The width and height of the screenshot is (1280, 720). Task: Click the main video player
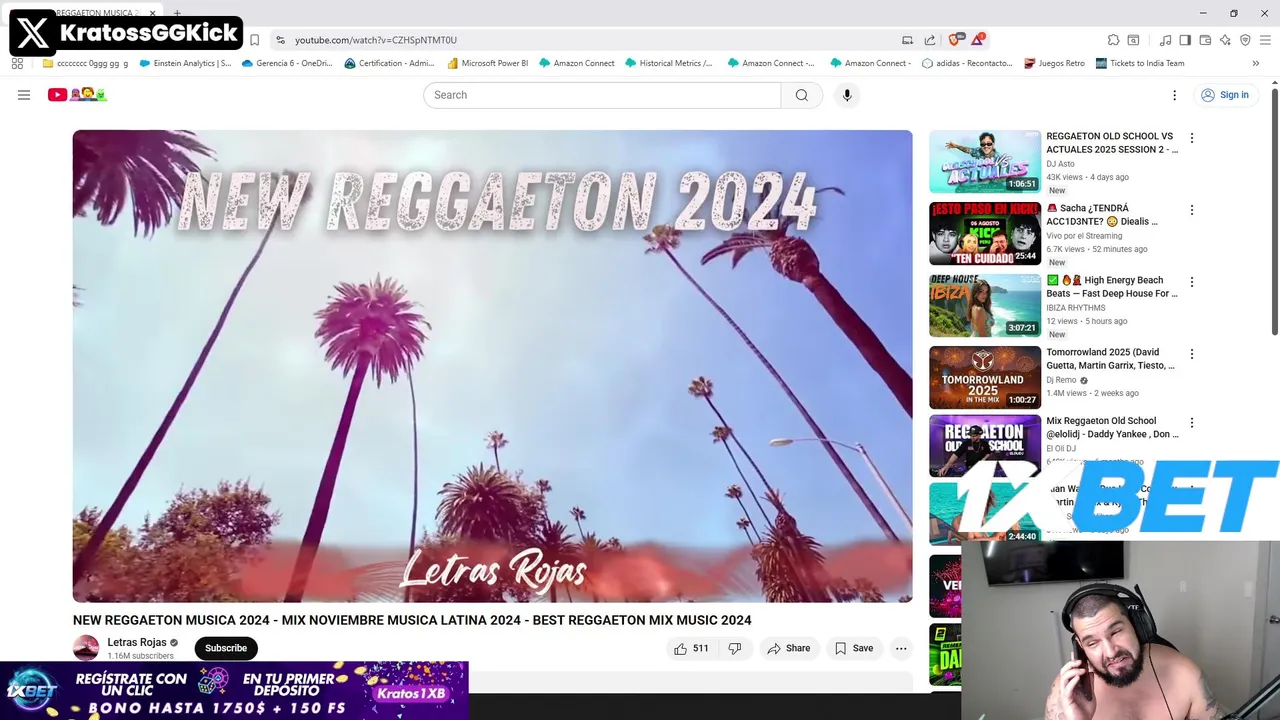[492, 366]
